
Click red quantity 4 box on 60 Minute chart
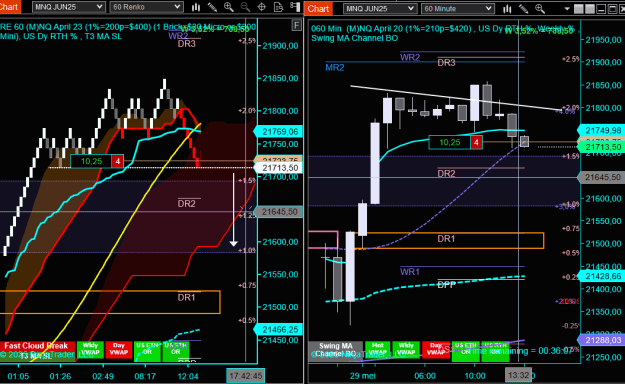point(476,142)
